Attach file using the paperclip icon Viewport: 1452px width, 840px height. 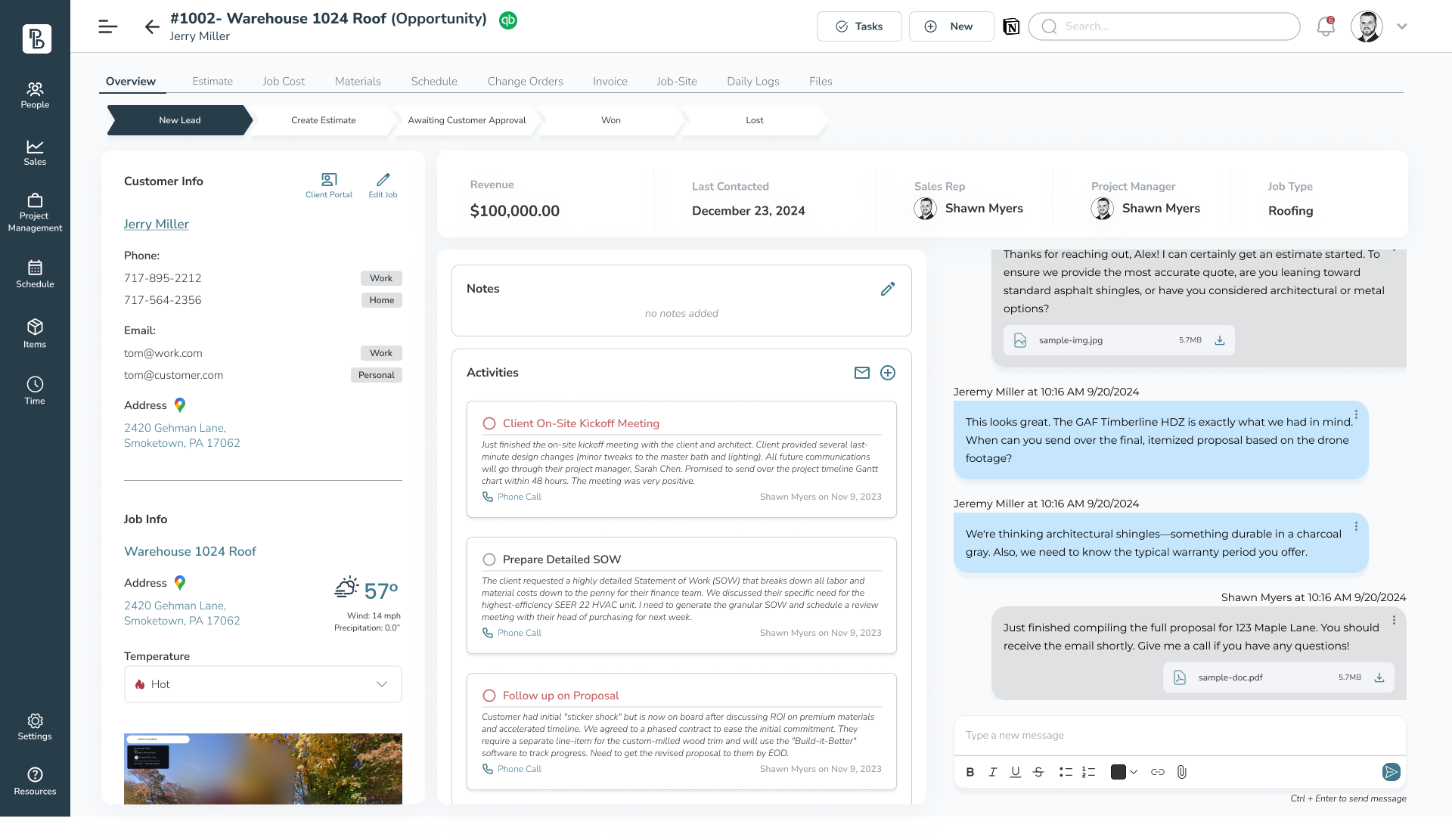1181,772
